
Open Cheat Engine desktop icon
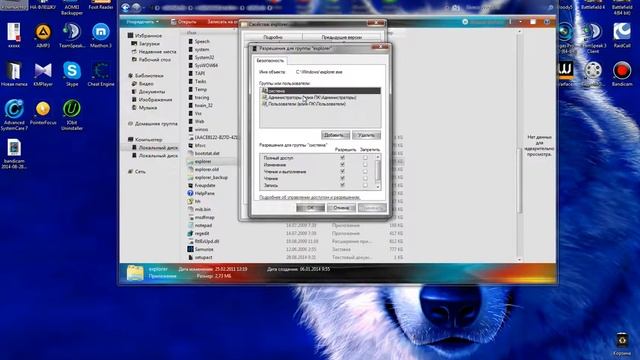pyautogui.click(x=101, y=74)
